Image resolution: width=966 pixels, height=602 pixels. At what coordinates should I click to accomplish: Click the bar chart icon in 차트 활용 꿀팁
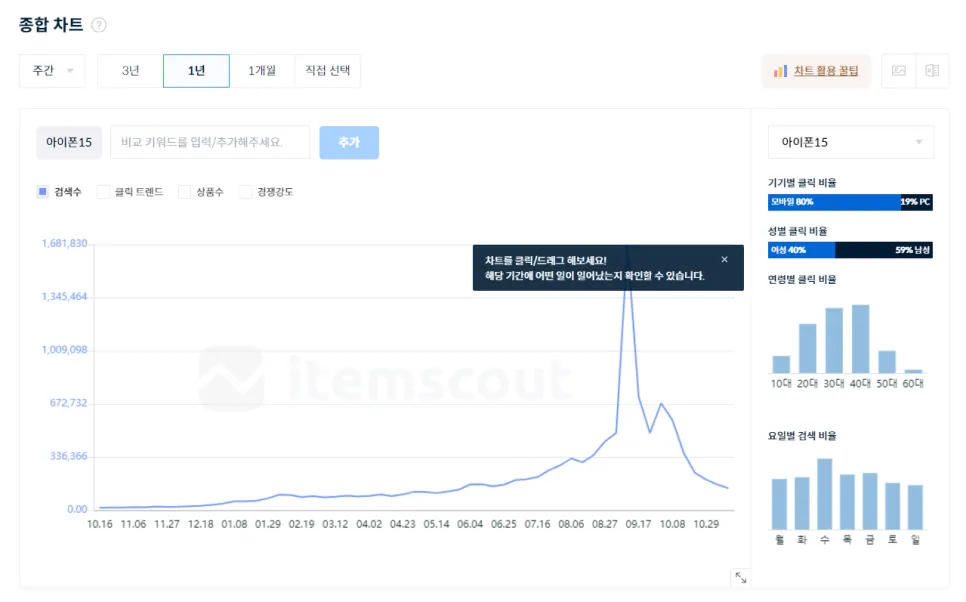pos(780,71)
